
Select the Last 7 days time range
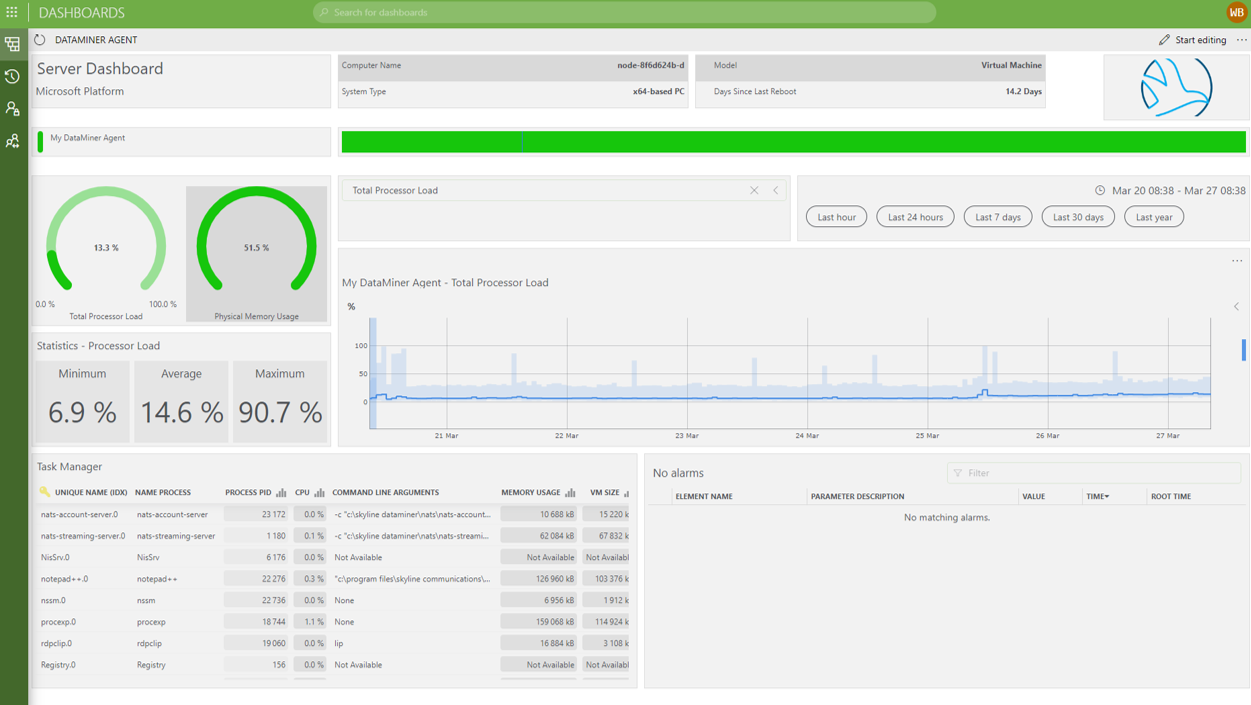tap(998, 217)
